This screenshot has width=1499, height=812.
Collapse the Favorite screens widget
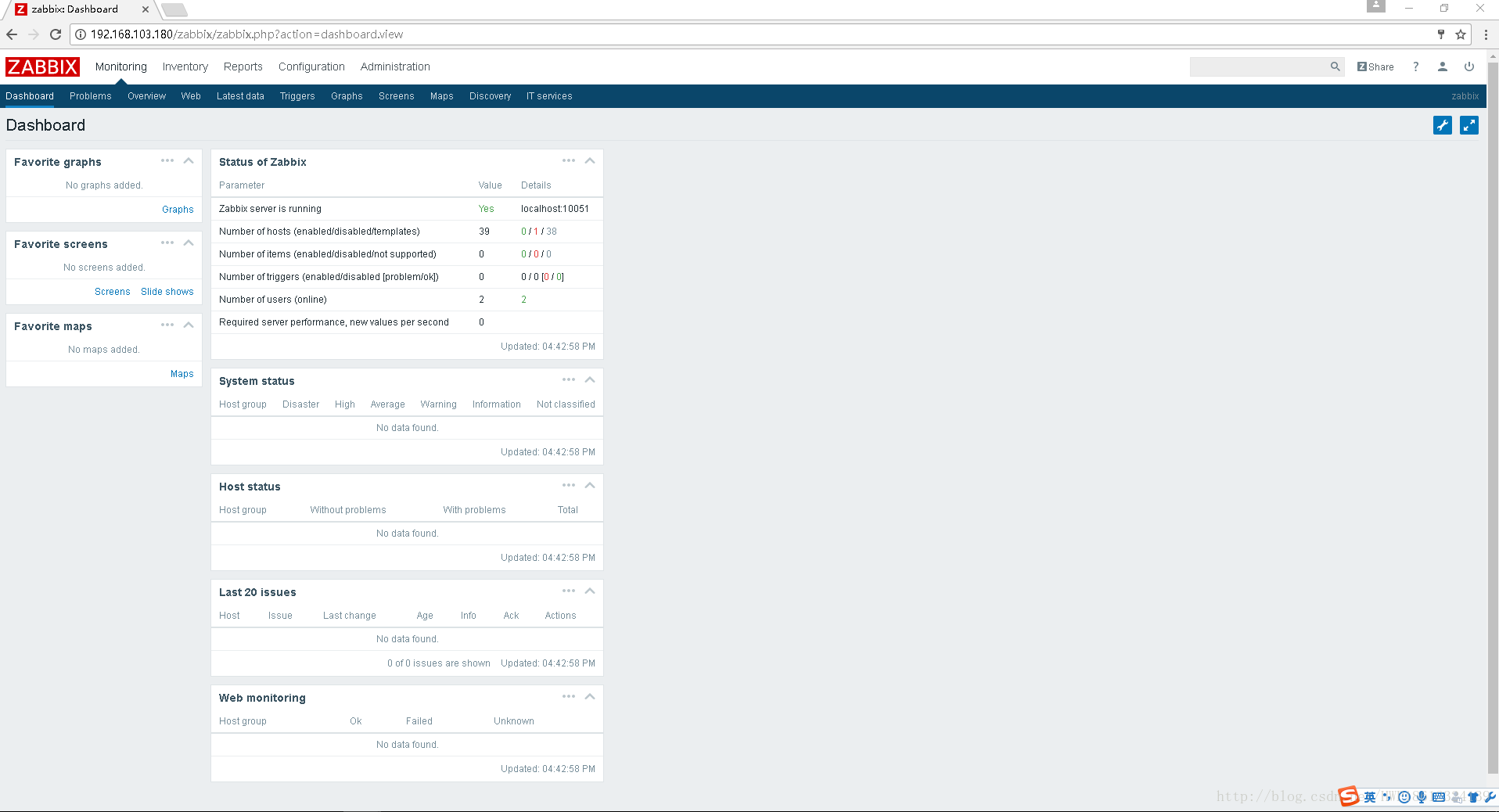(189, 243)
